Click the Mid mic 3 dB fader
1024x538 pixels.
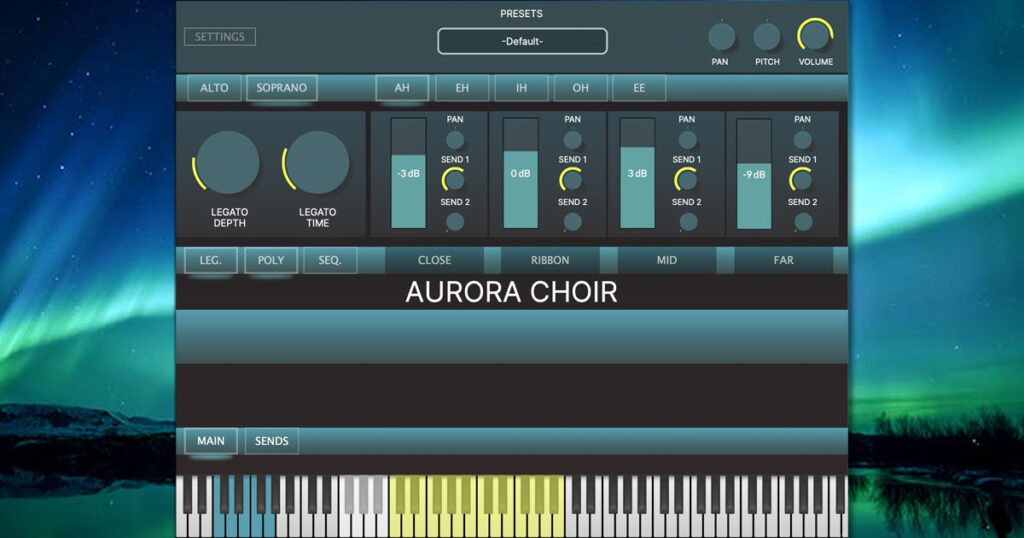[637, 173]
